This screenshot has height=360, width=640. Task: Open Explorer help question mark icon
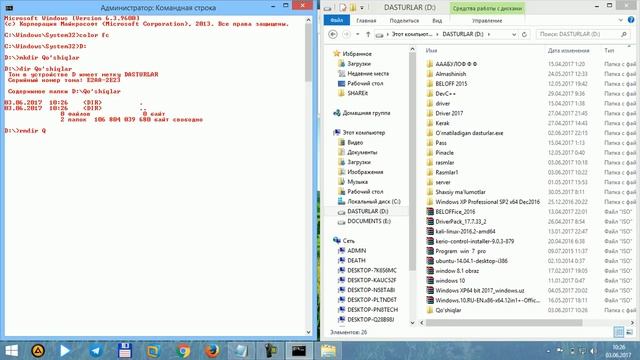[x=631, y=20]
